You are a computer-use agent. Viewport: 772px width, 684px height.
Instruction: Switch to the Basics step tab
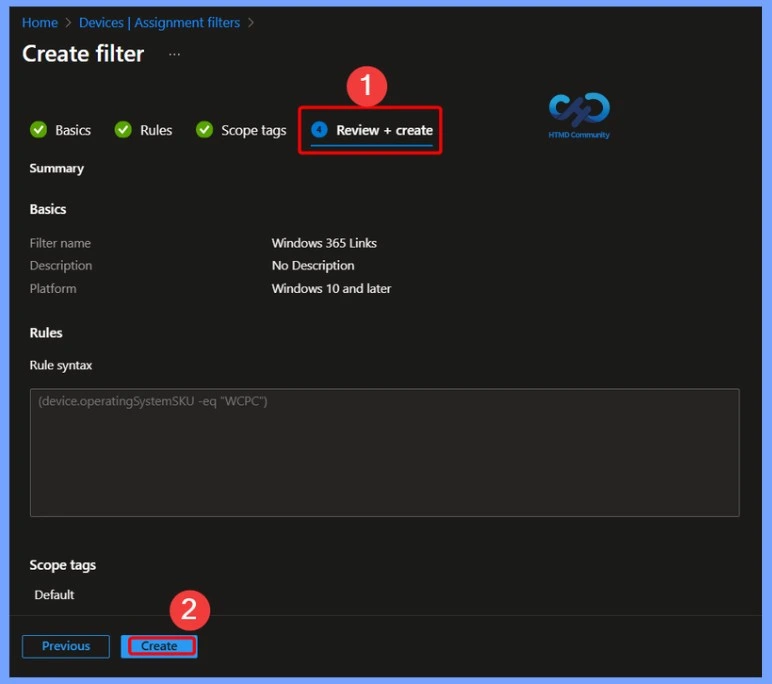click(x=73, y=130)
